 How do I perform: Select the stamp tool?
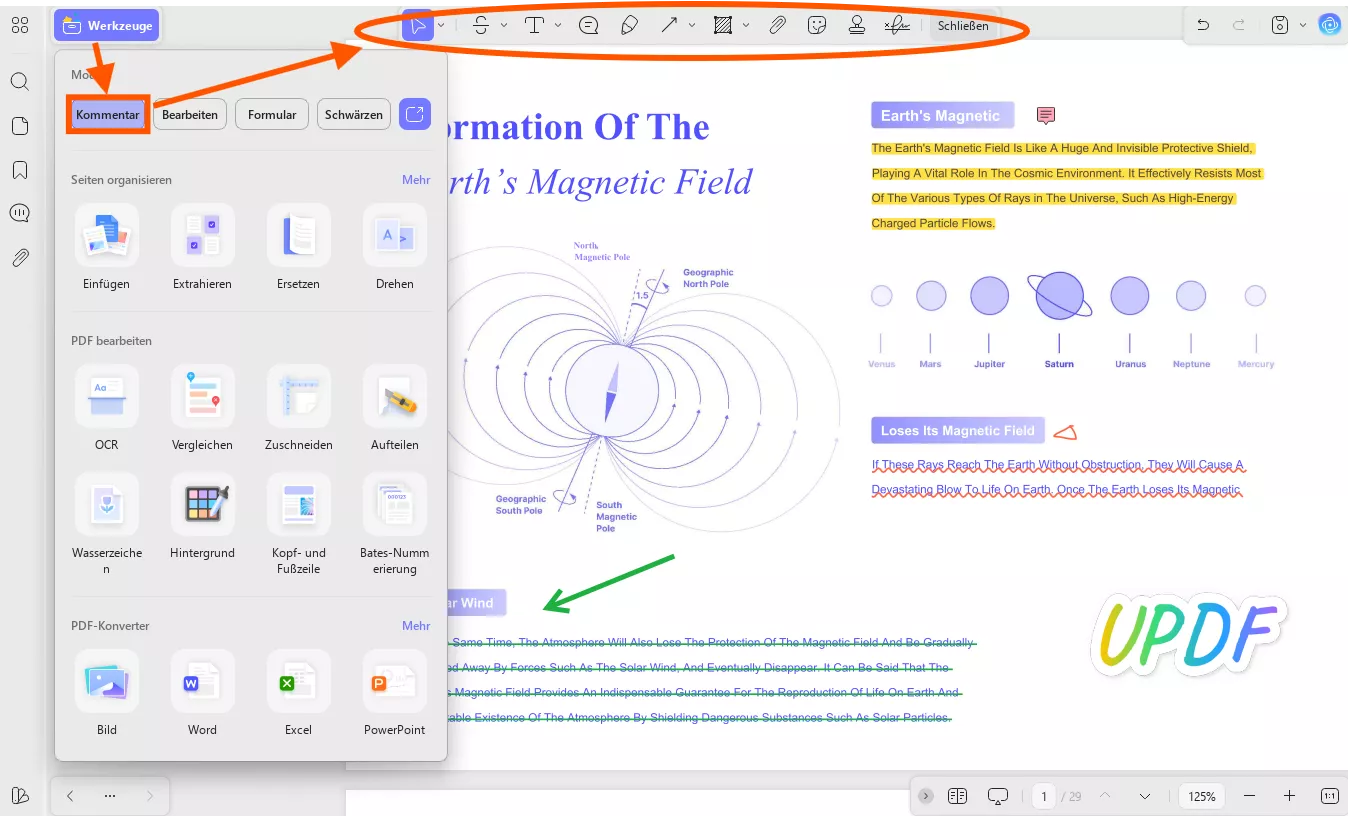(857, 25)
